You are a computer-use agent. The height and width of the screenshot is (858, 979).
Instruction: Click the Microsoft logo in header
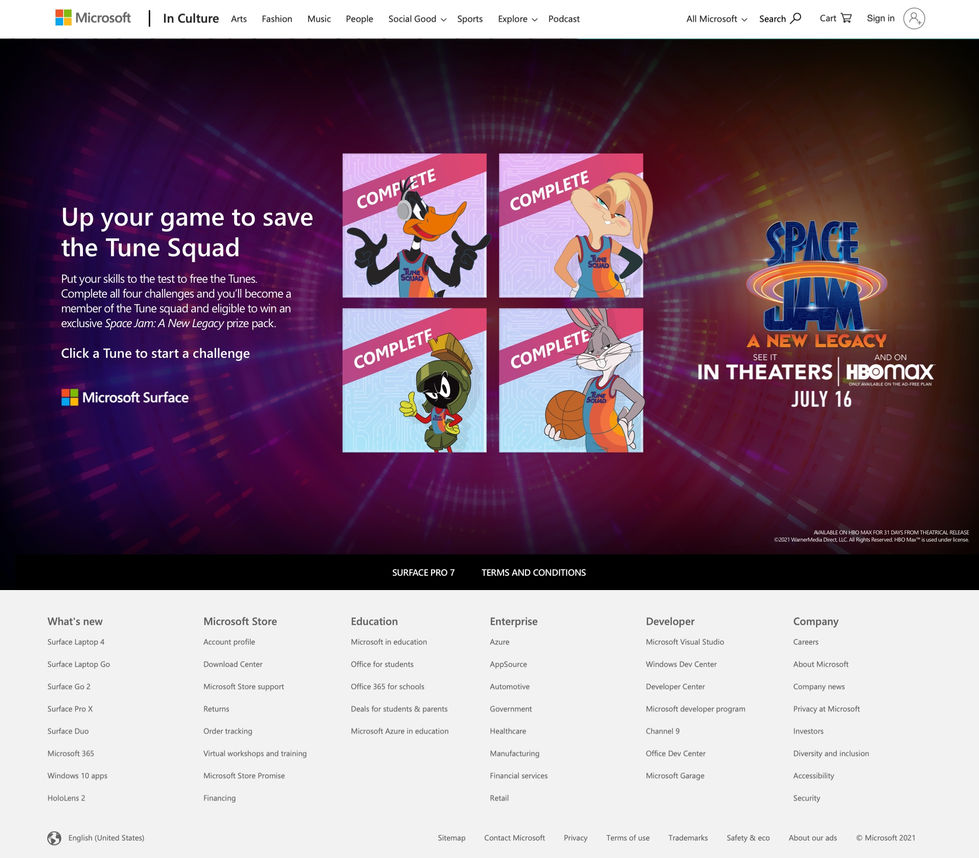(93, 18)
